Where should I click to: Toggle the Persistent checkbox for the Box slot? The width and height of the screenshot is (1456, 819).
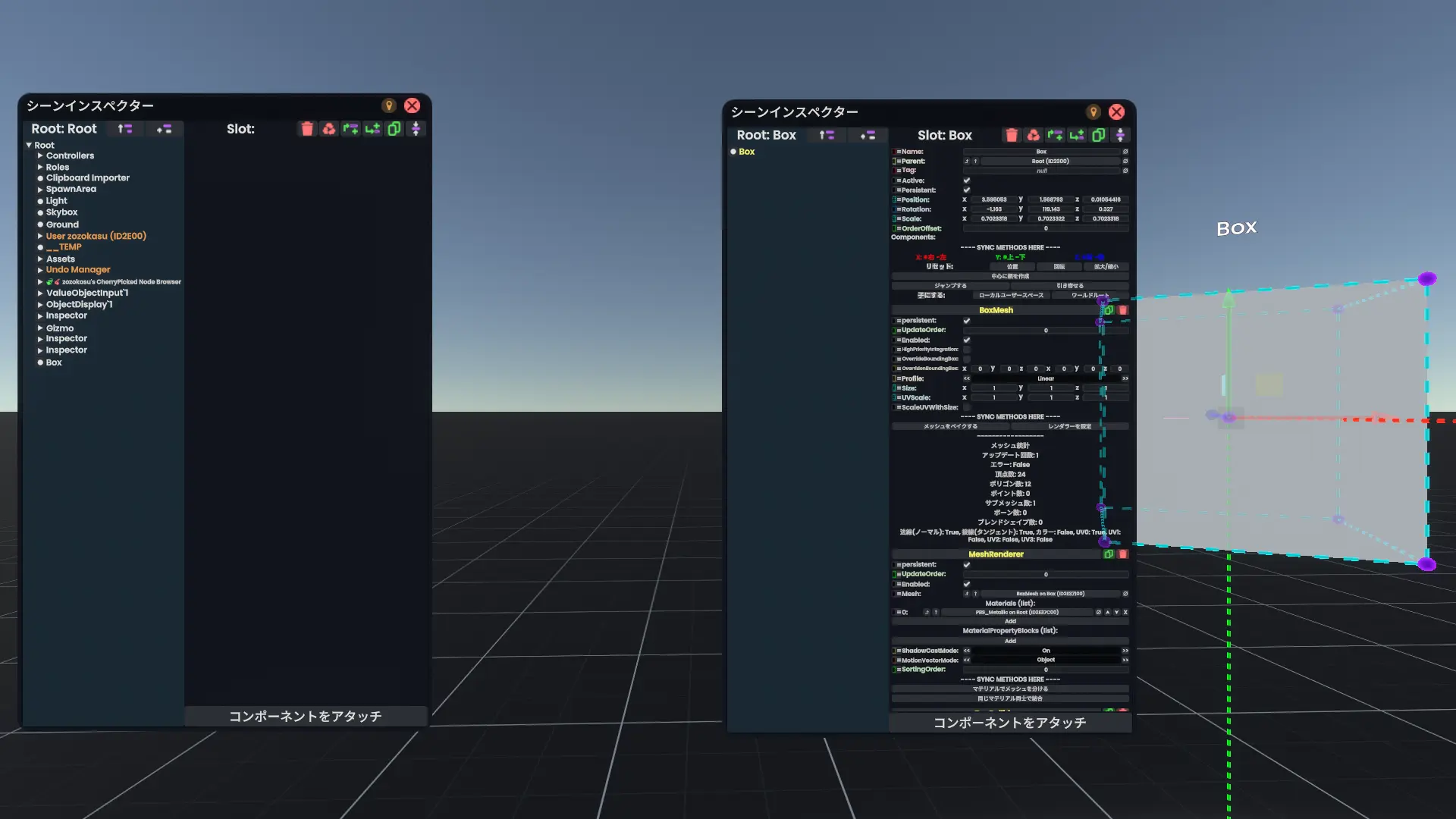coord(967,190)
